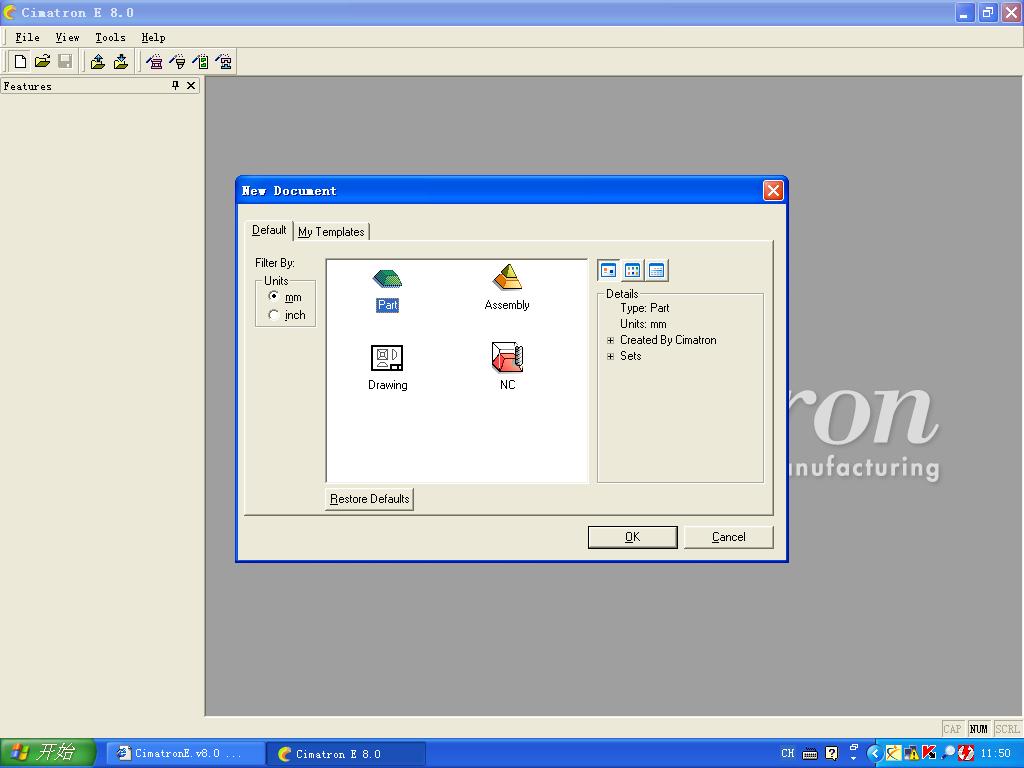Click the Open File folder icon
This screenshot has height=768, width=1024.
[42, 61]
